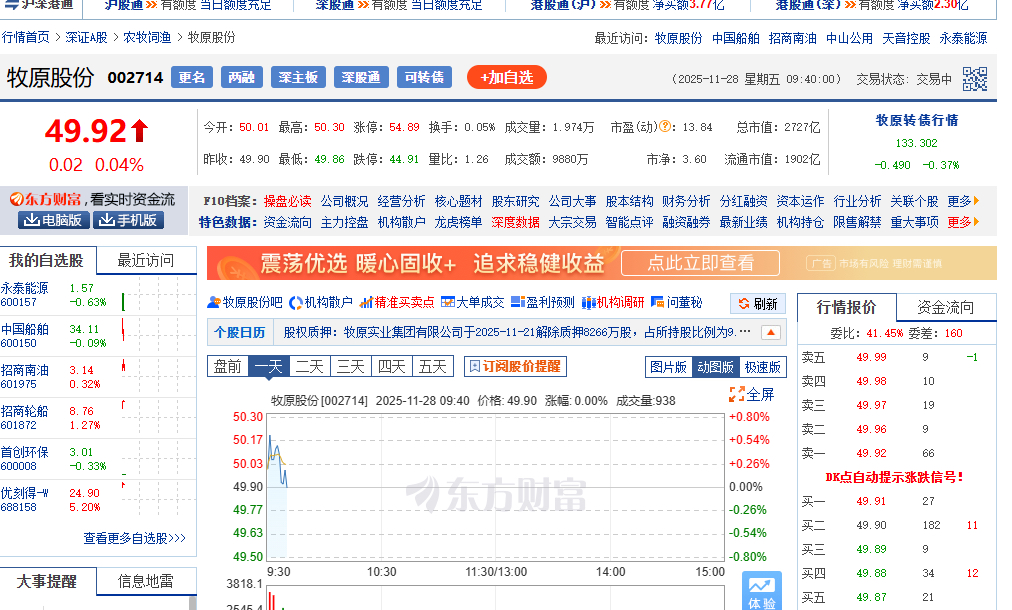The image size is (1012, 610).
Task: Click the 深主板 tag
Action: 298,77
